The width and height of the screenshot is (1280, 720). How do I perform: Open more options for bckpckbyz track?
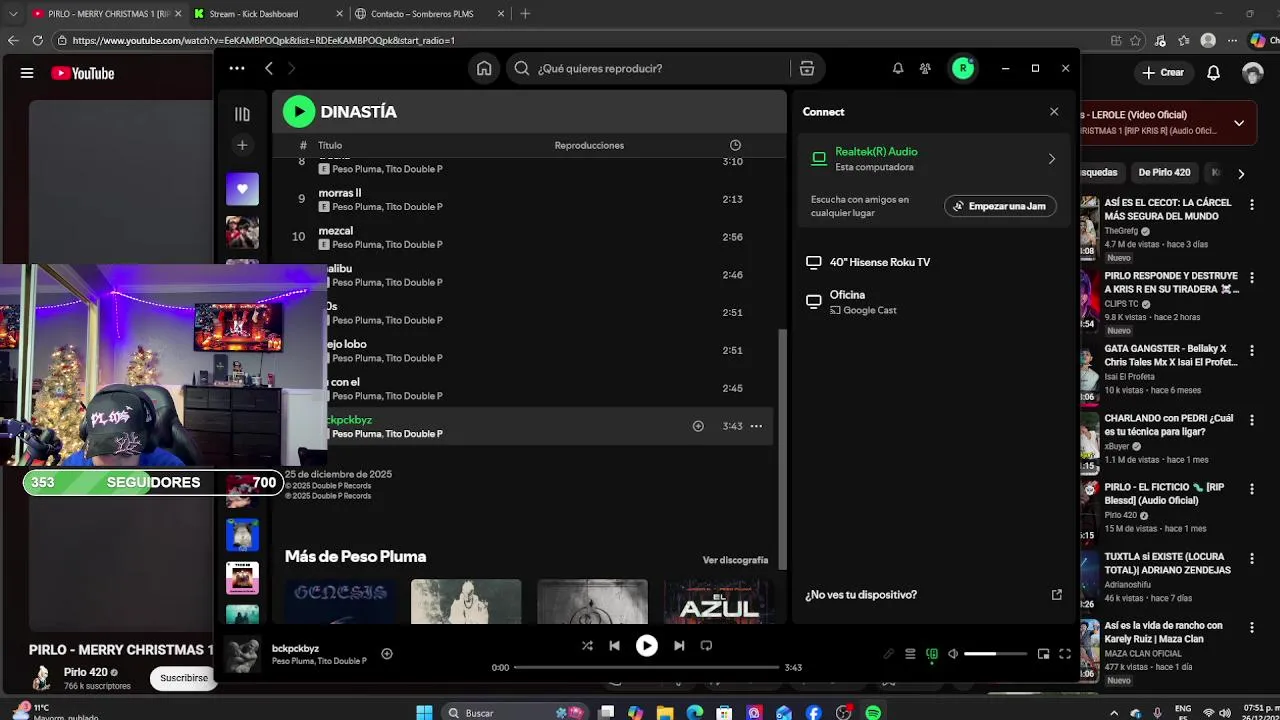(756, 426)
